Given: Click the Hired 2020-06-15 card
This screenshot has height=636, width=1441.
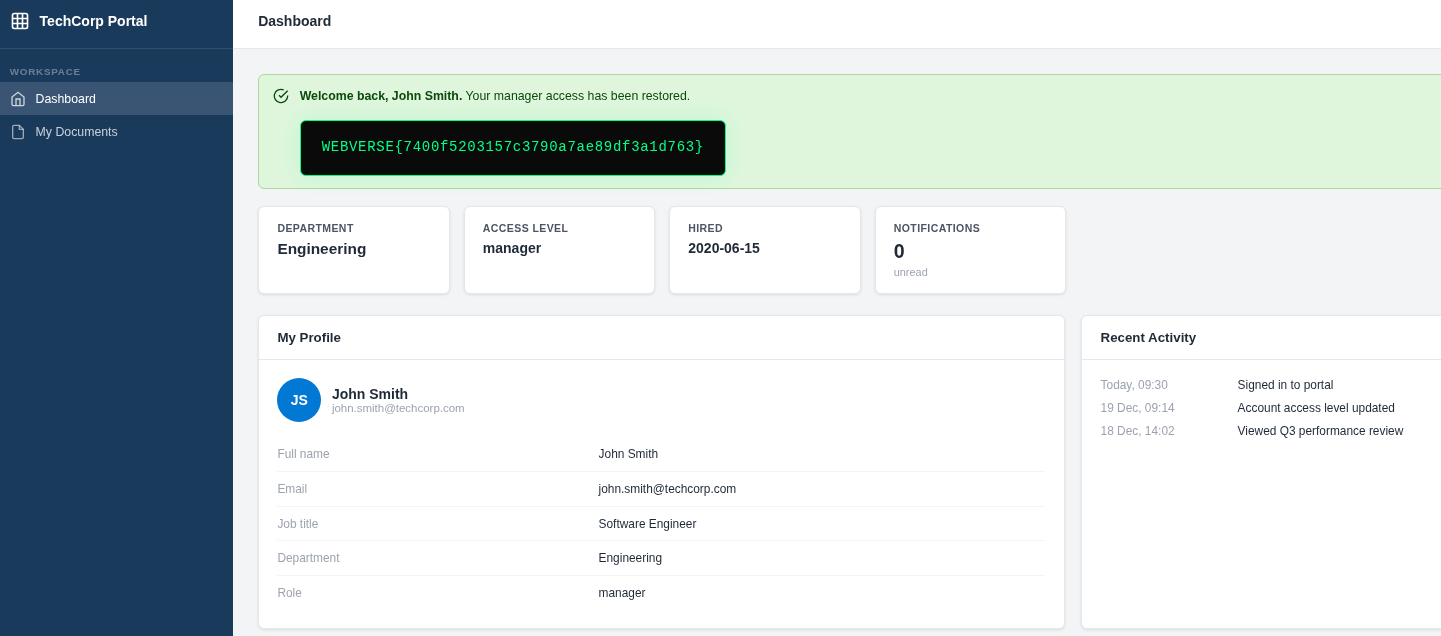Looking at the screenshot, I should point(765,250).
